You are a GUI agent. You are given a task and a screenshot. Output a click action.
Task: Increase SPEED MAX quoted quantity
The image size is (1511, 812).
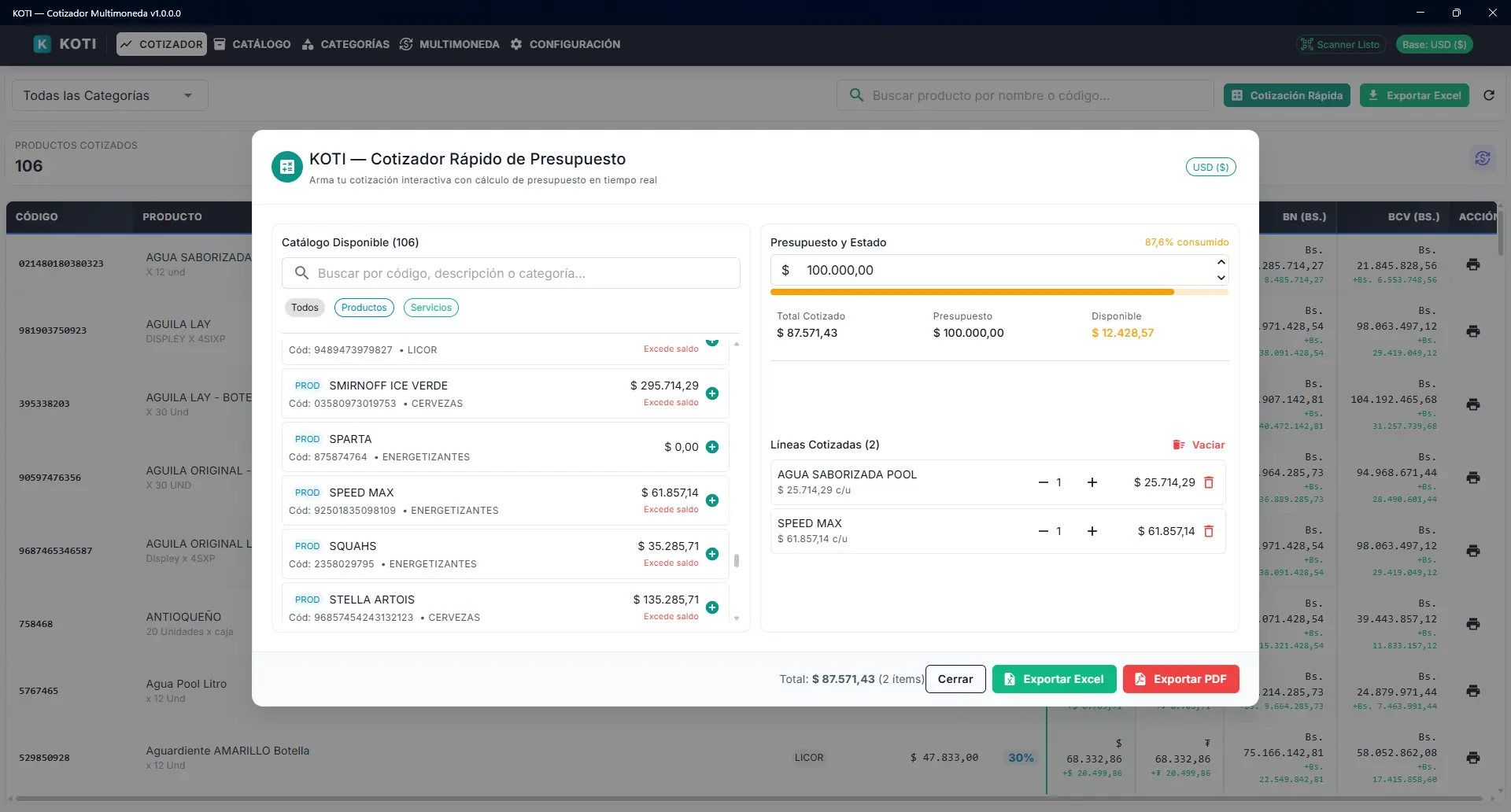tap(1092, 531)
